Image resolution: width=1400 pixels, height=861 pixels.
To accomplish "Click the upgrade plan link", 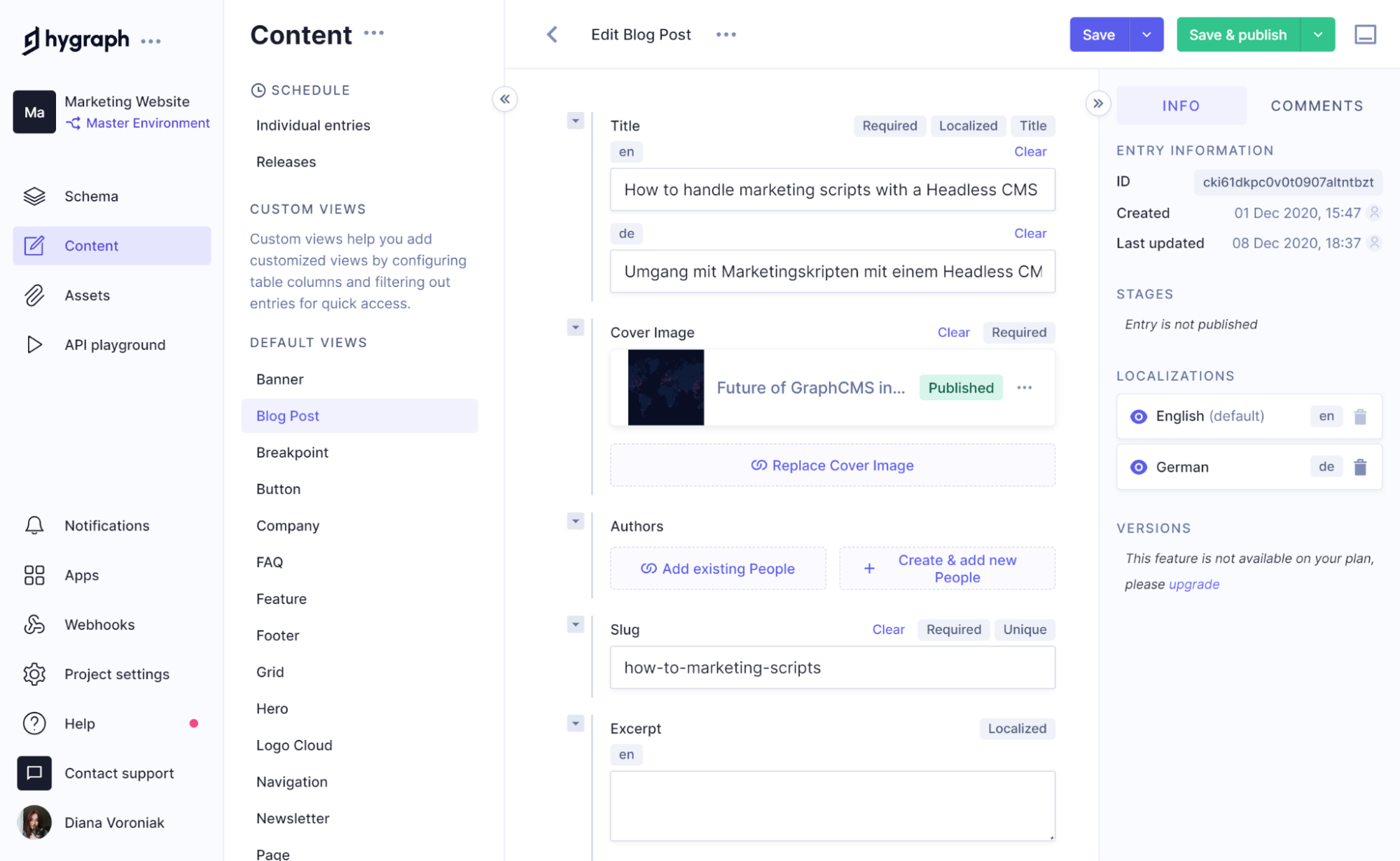I will point(1193,582).
